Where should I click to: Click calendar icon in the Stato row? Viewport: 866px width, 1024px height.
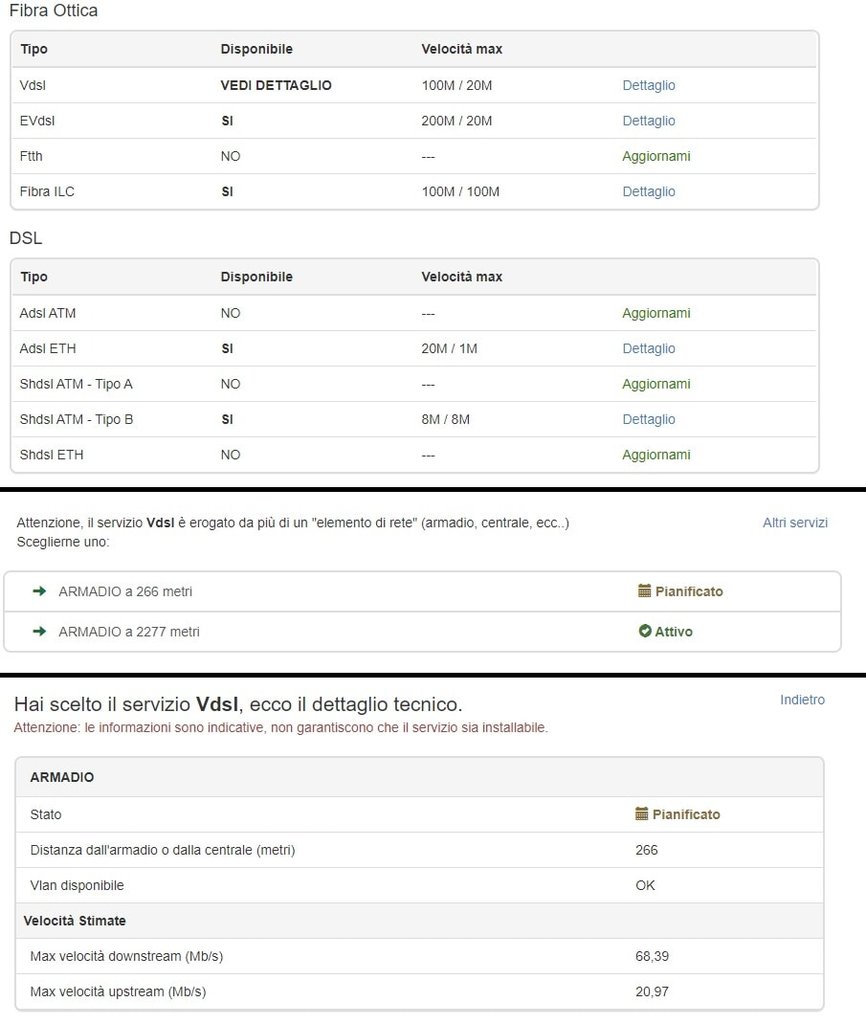pyautogui.click(x=642, y=814)
